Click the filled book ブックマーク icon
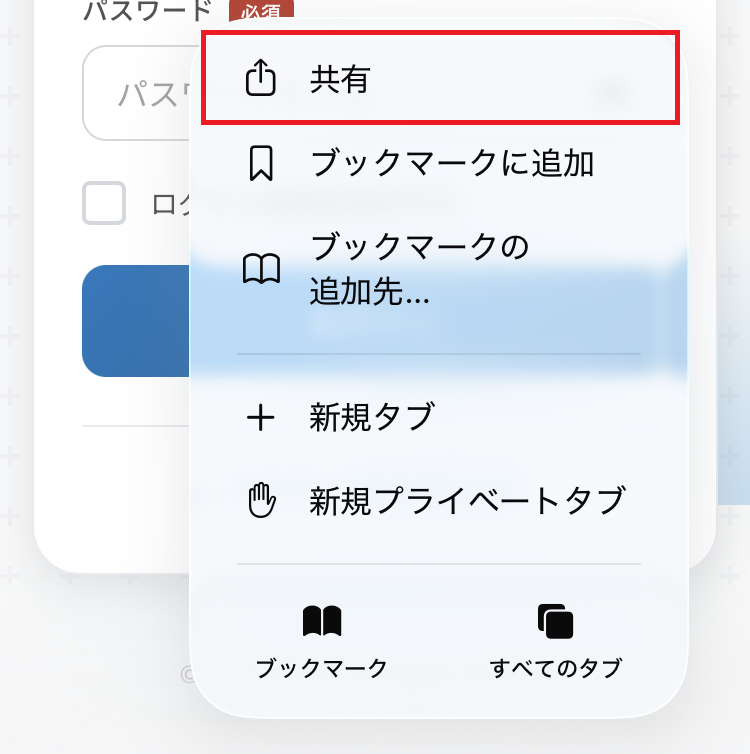Image resolution: width=750 pixels, height=754 pixels. pyautogui.click(x=322, y=621)
